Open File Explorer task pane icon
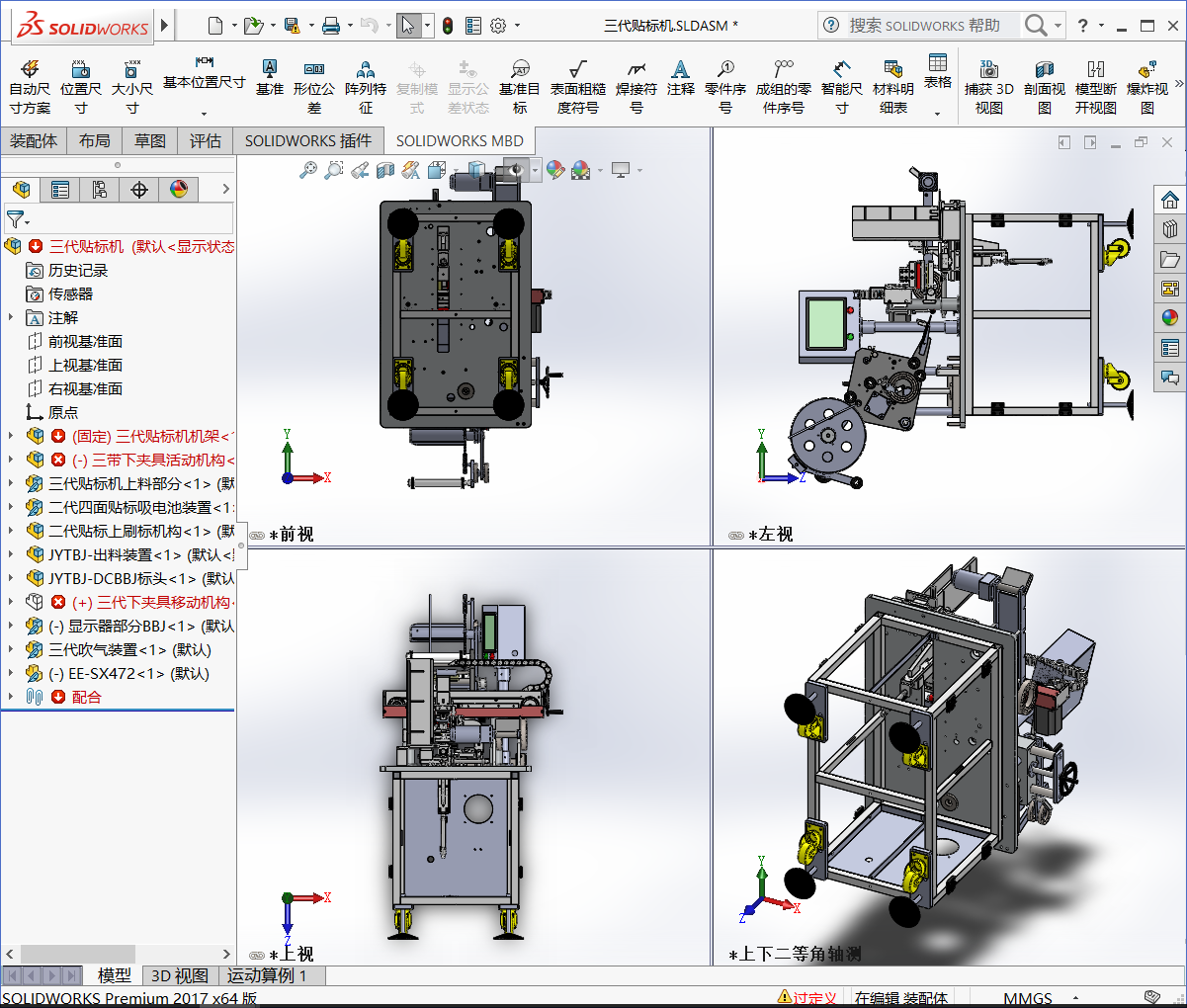 1170,259
